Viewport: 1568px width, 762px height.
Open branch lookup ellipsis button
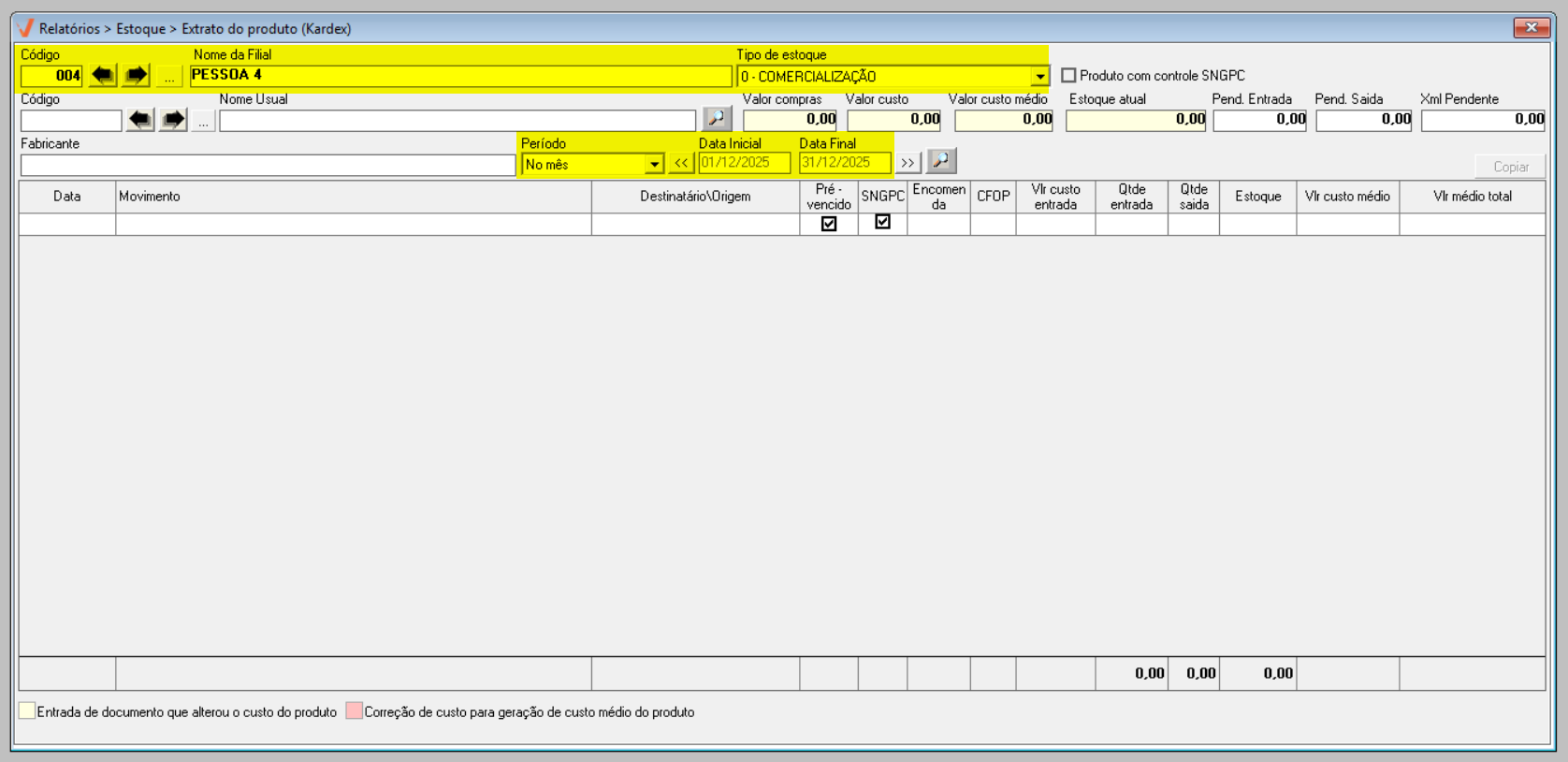[x=168, y=77]
